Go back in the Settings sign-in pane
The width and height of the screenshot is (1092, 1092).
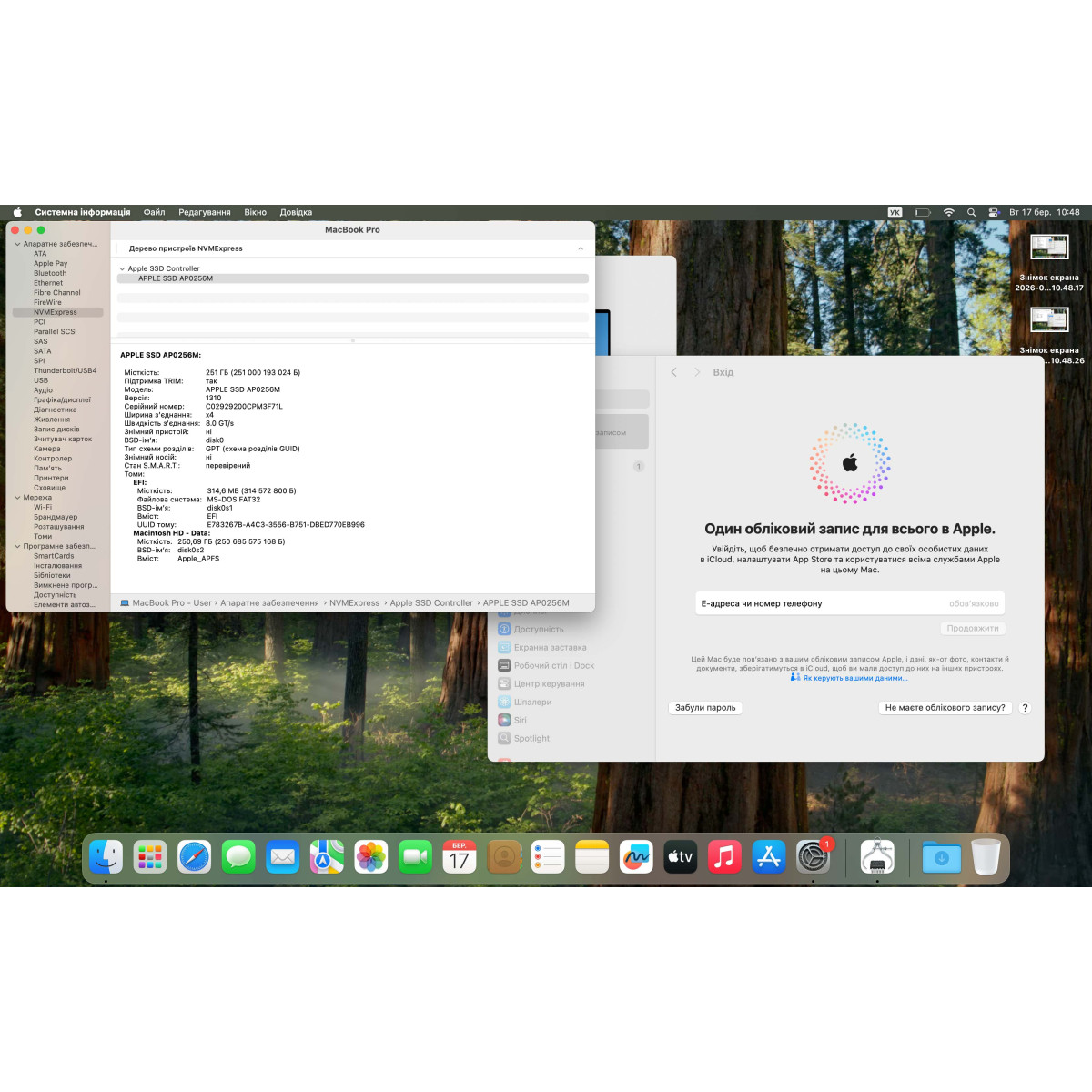click(x=674, y=372)
